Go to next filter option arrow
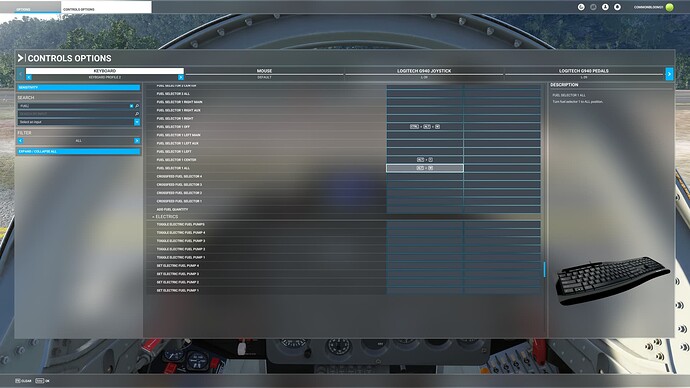The width and height of the screenshot is (690, 388). point(137,141)
